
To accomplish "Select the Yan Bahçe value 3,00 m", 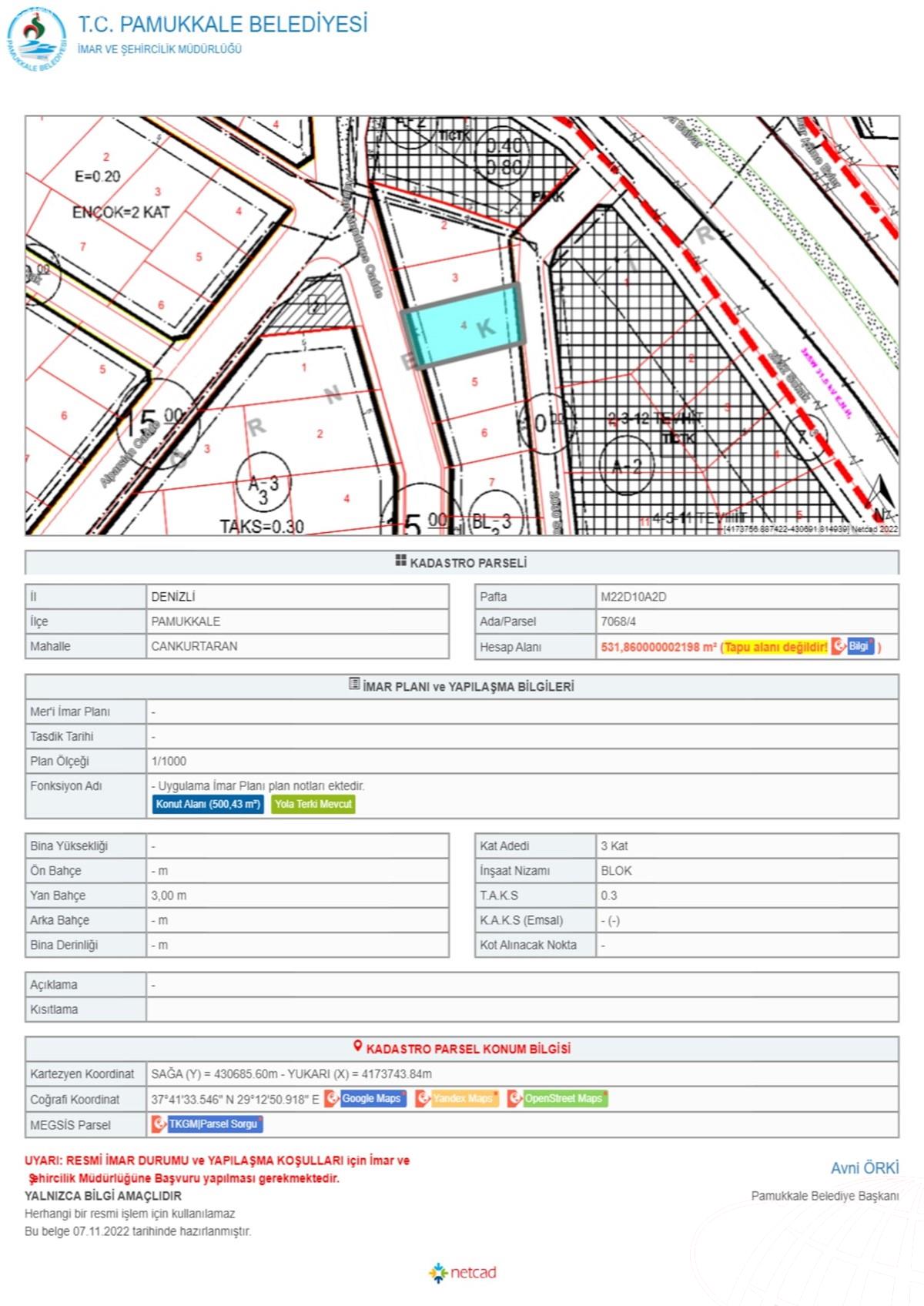I will [x=169, y=896].
